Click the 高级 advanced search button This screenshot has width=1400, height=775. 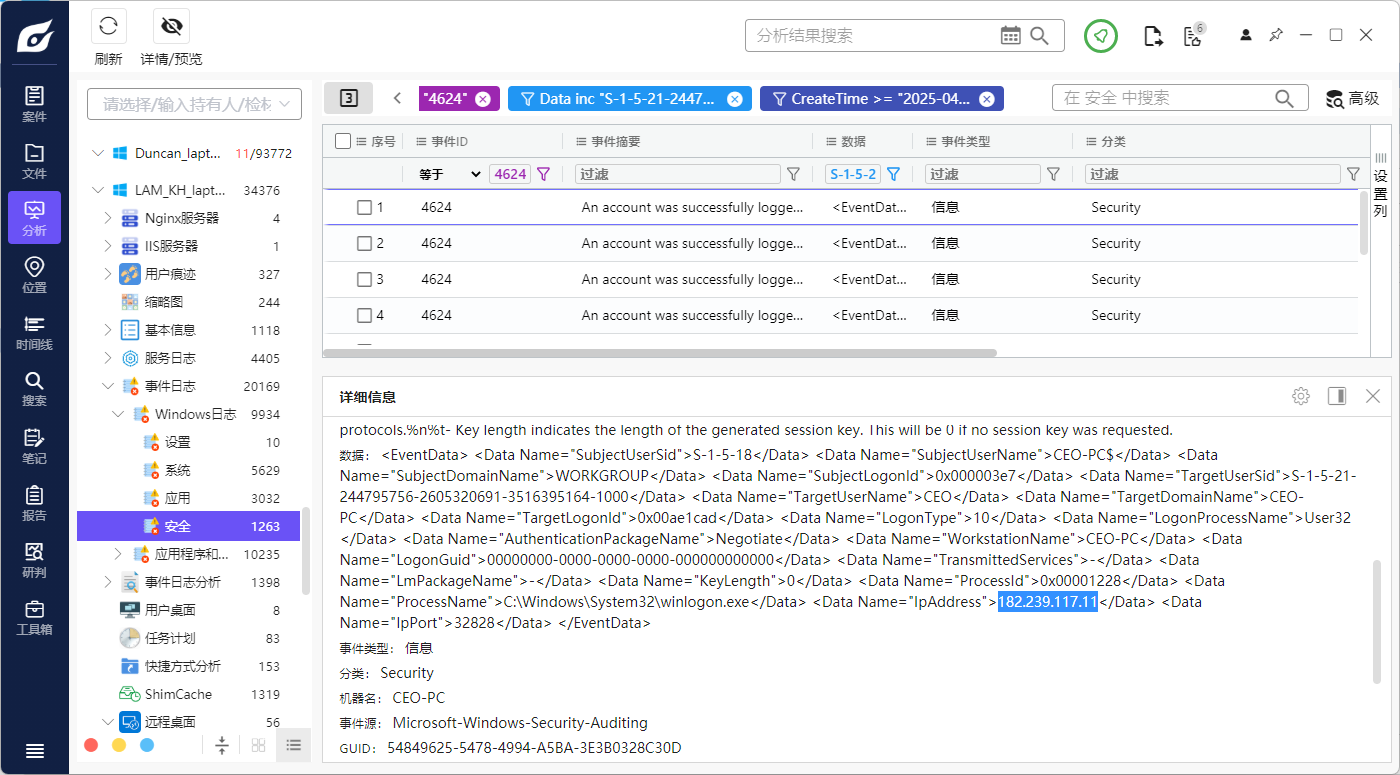(x=1352, y=98)
